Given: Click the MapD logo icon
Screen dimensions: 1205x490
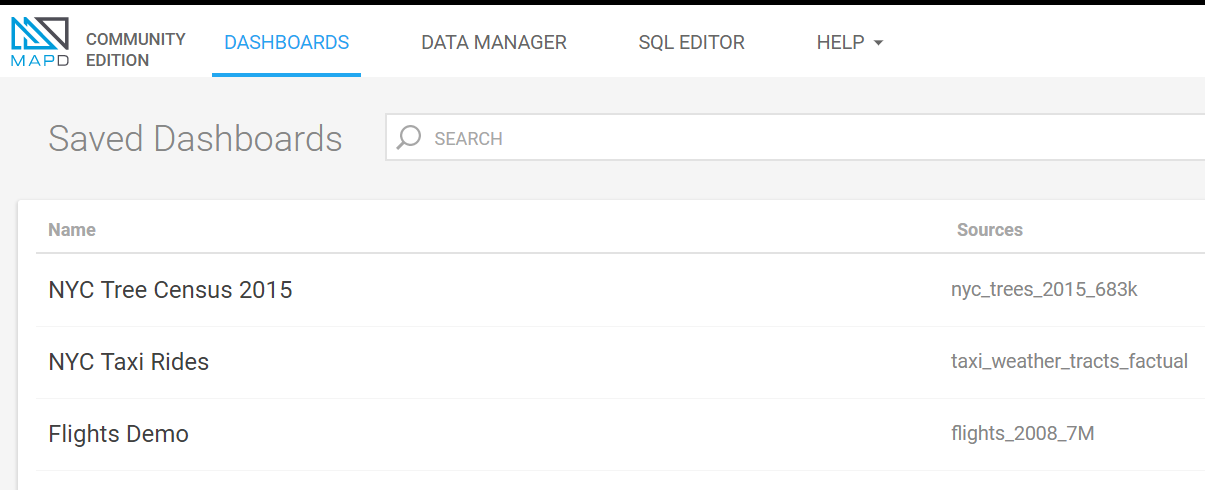Looking at the screenshot, I should click(x=40, y=32).
